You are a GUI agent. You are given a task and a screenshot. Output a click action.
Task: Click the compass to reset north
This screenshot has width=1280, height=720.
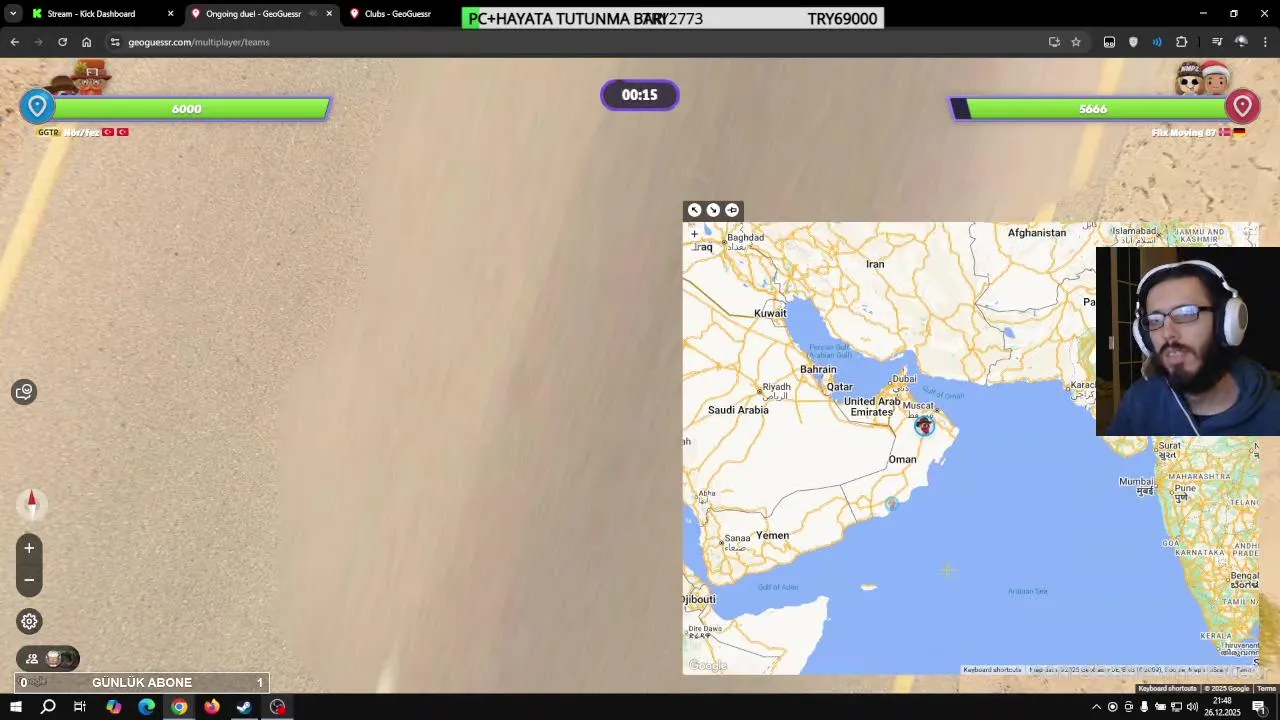click(x=31, y=503)
